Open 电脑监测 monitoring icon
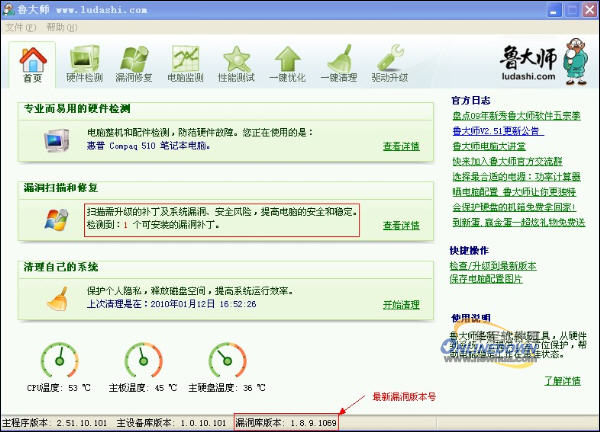 click(x=185, y=64)
